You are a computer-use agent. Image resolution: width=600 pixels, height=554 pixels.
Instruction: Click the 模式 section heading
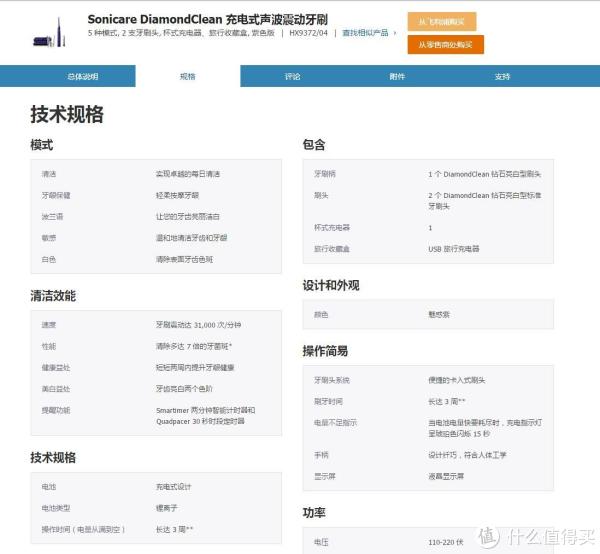(42, 145)
